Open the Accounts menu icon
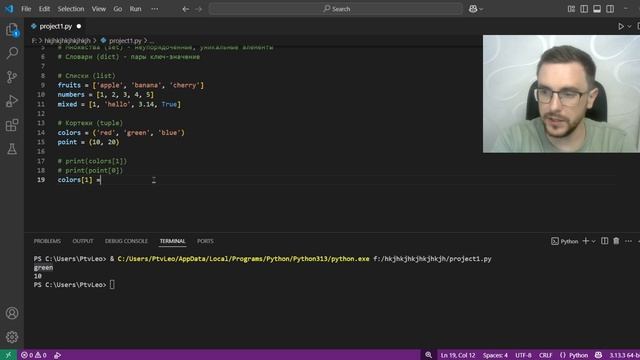 [x=12, y=313]
